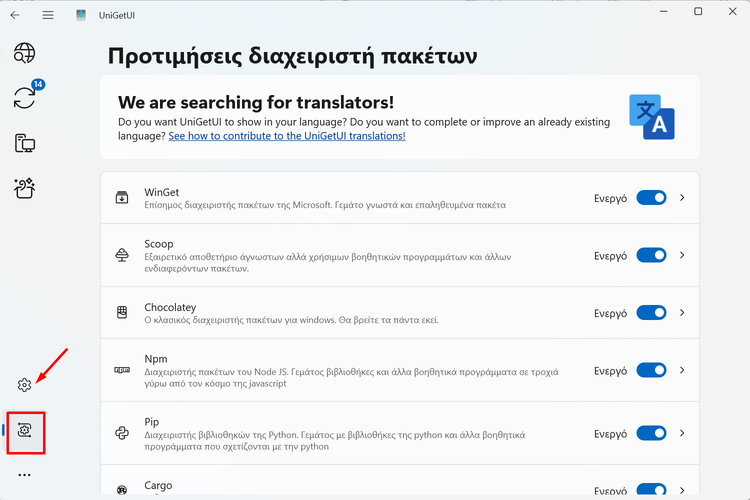Image resolution: width=750 pixels, height=500 pixels.
Task: Switch off the Pip toggle
Action: [651, 433]
